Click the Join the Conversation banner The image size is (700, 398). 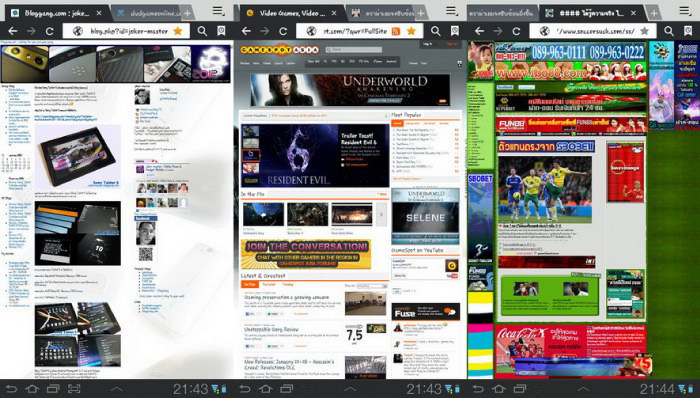305,254
